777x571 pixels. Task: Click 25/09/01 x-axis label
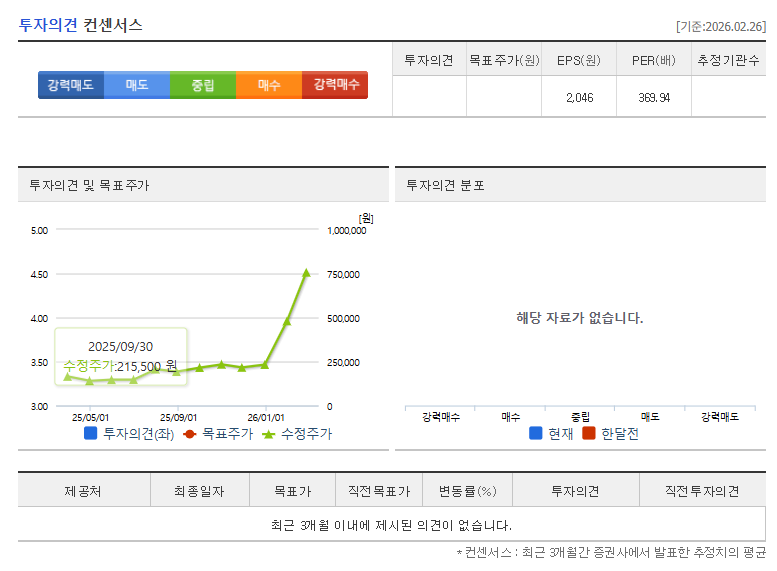[x=178, y=417]
